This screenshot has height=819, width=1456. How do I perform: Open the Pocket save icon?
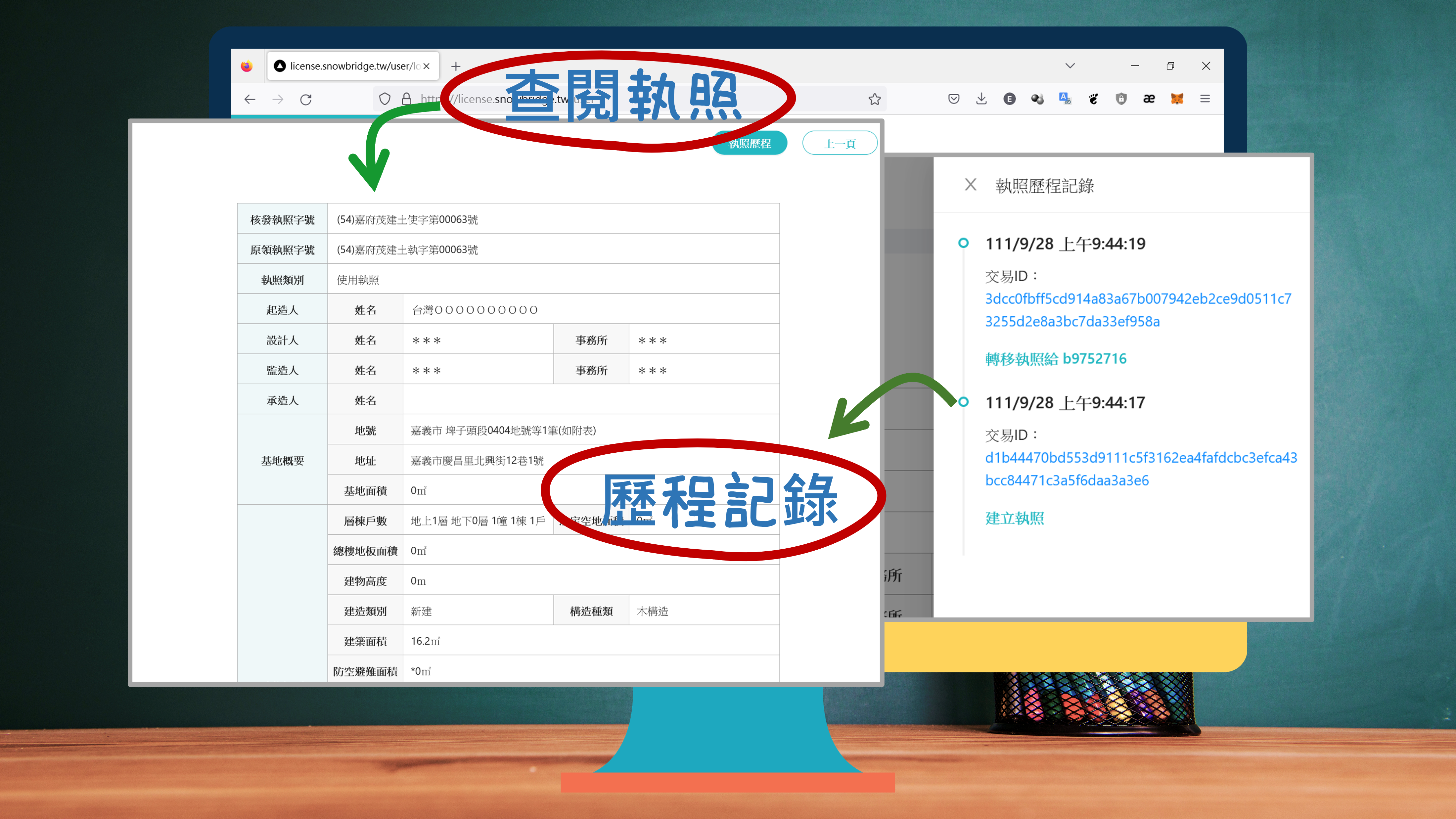(x=954, y=99)
